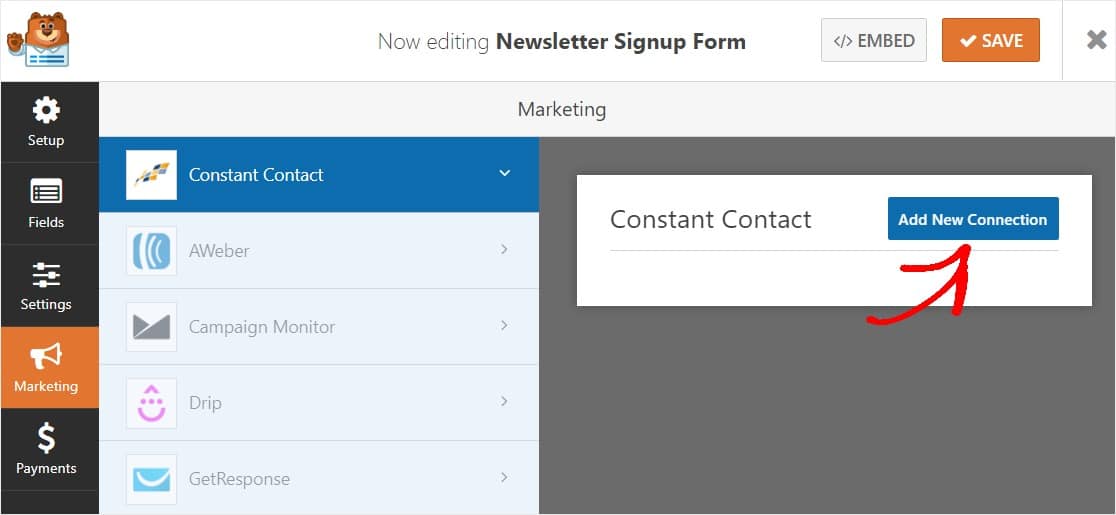Open the Setup gear icon
Screen dimensions: 1116x515
point(46,110)
